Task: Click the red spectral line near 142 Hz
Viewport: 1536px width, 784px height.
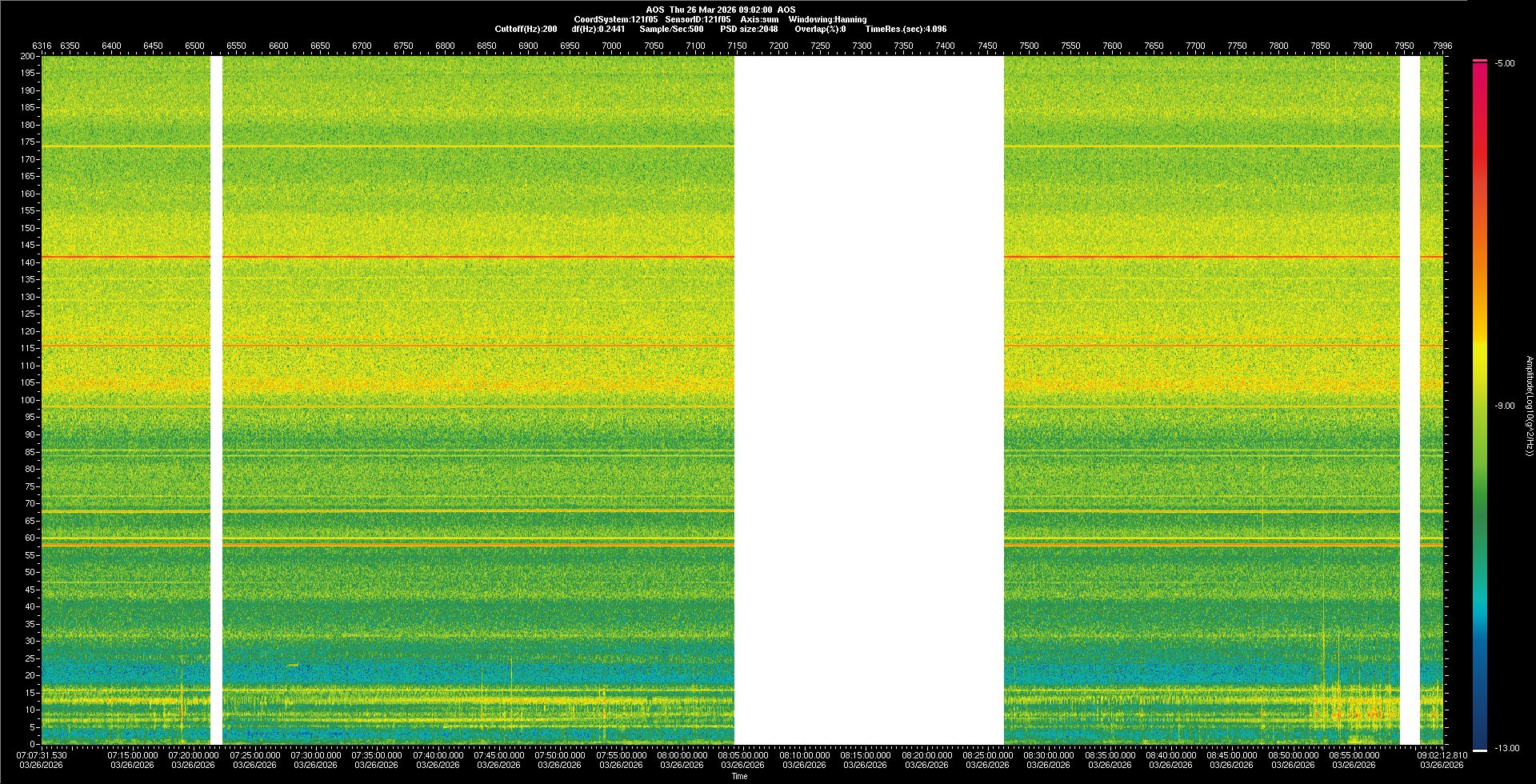Action: pyautogui.click(x=480, y=257)
